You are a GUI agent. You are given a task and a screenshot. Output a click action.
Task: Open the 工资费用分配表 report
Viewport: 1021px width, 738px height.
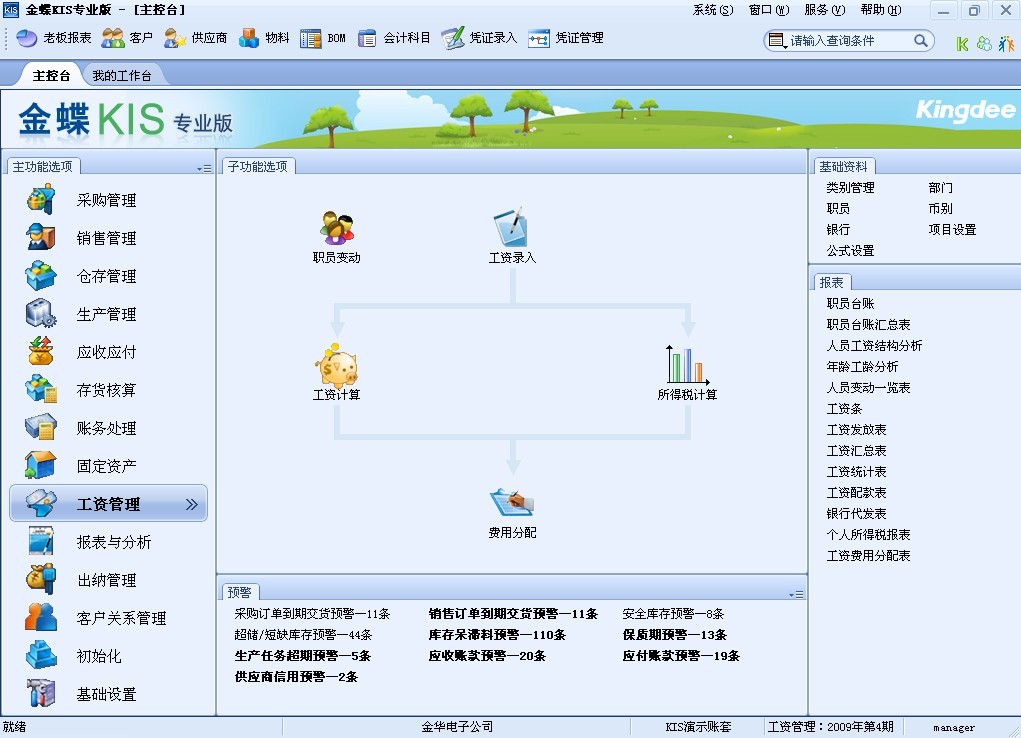coord(868,556)
